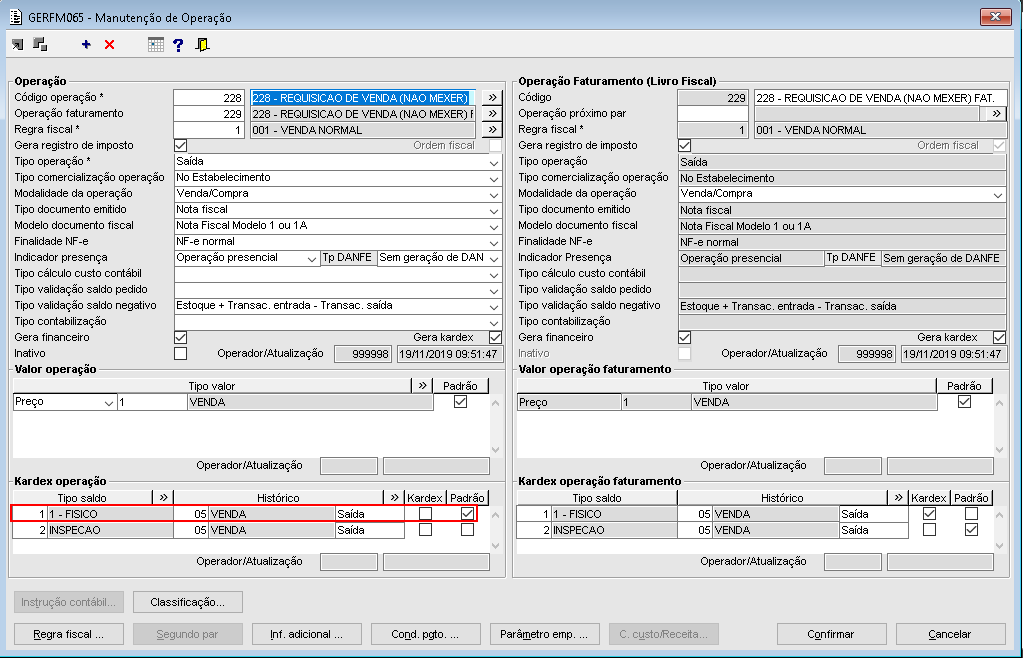The image size is (1023, 658).
Task: Click the lookup arrow beside Operação próximo par
Action: point(996,113)
